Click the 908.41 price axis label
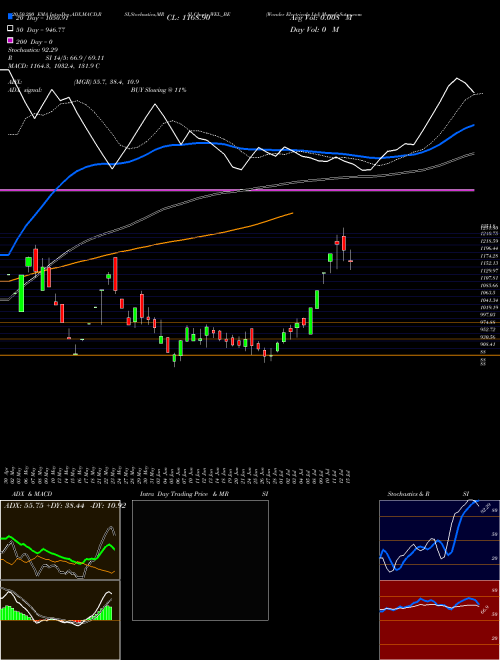 [x=489, y=344]
